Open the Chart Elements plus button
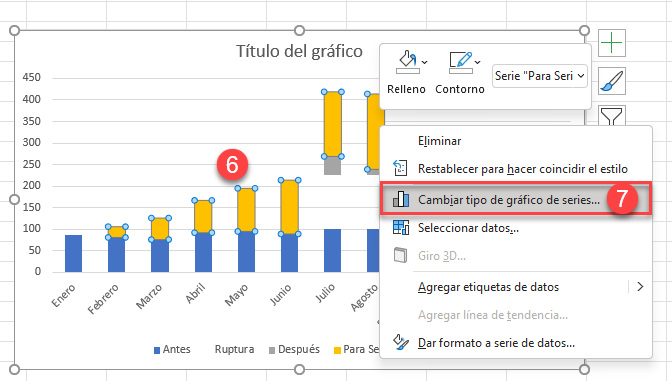The image size is (672, 381). (612, 43)
